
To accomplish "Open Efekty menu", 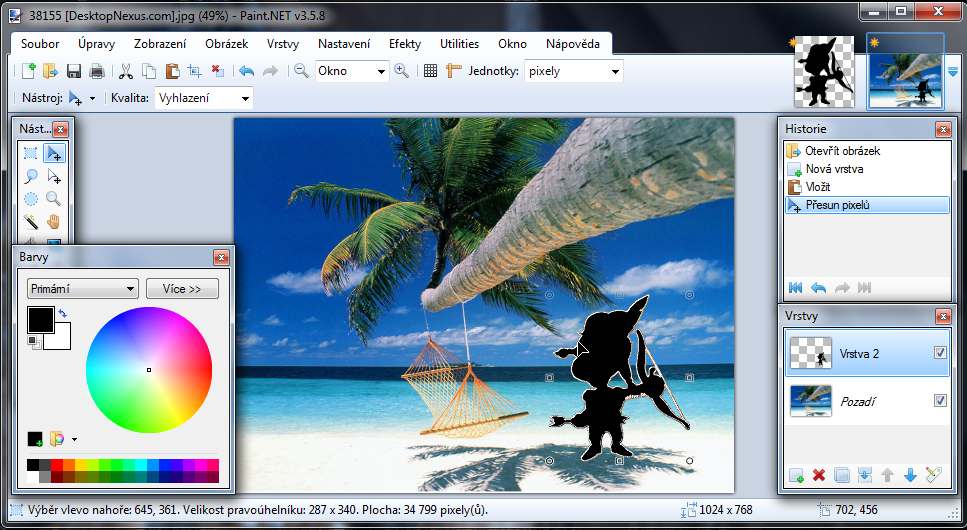I will click(x=405, y=44).
